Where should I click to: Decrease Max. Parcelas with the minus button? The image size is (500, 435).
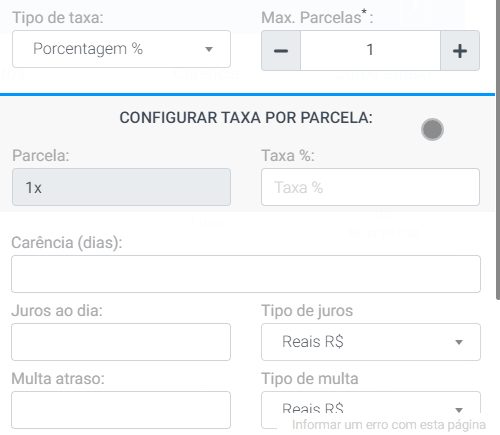[x=281, y=51]
